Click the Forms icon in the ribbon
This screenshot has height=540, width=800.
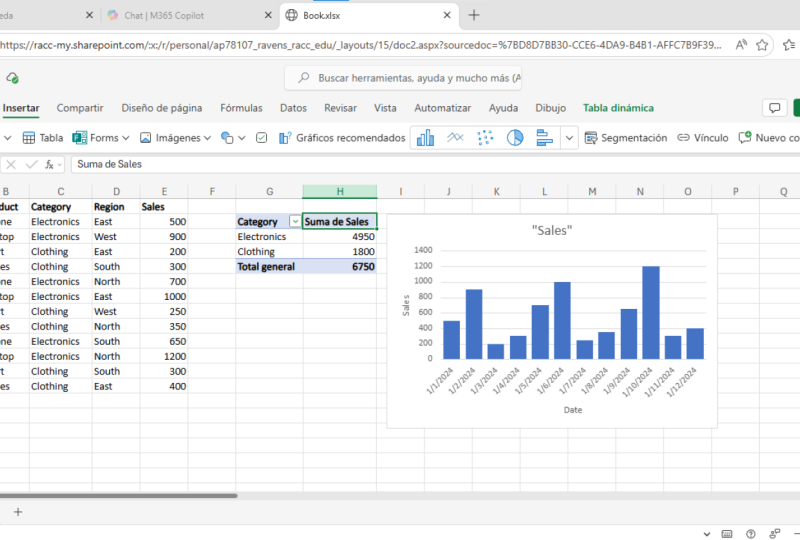coord(80,138)
